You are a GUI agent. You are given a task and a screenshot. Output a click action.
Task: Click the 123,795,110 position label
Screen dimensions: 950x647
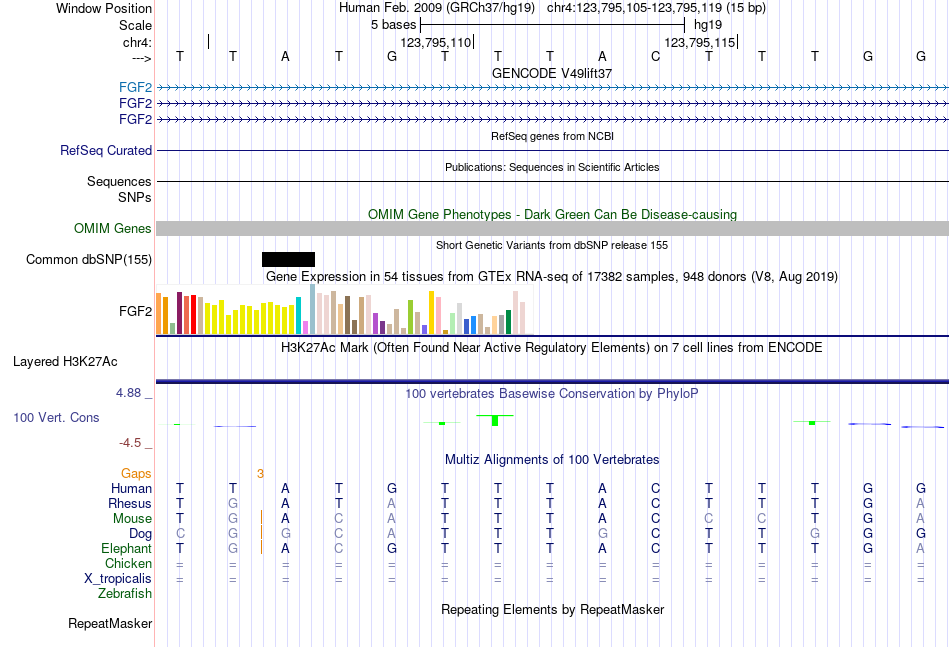[436, 42]
